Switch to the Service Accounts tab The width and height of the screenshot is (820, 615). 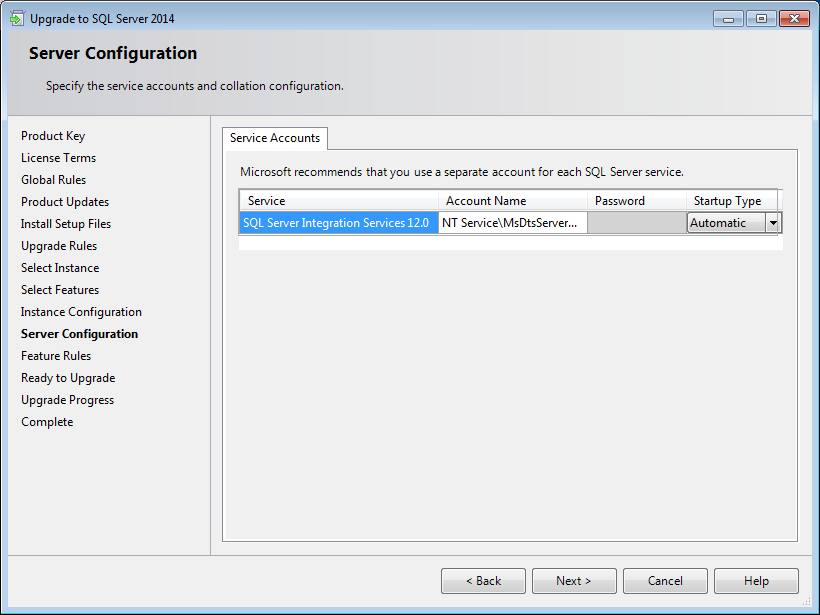pos(275,138)
